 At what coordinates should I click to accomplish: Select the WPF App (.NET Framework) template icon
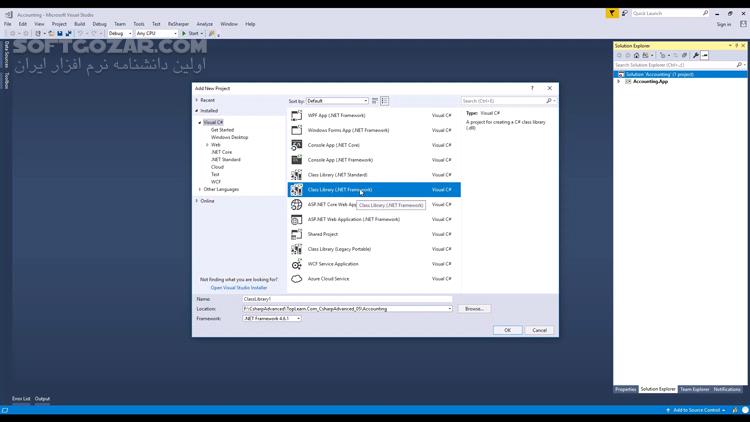(x=297, y=115)
